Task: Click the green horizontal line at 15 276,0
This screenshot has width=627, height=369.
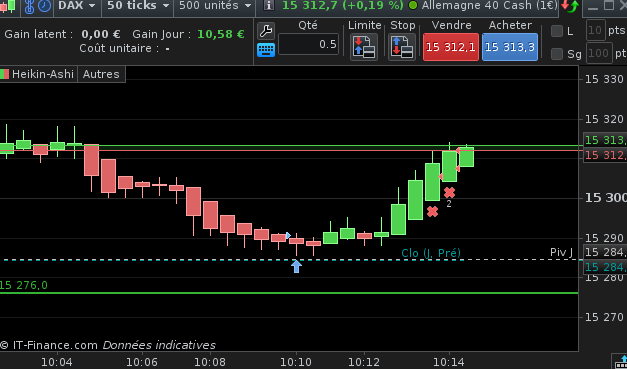Action: click(289, 293)
